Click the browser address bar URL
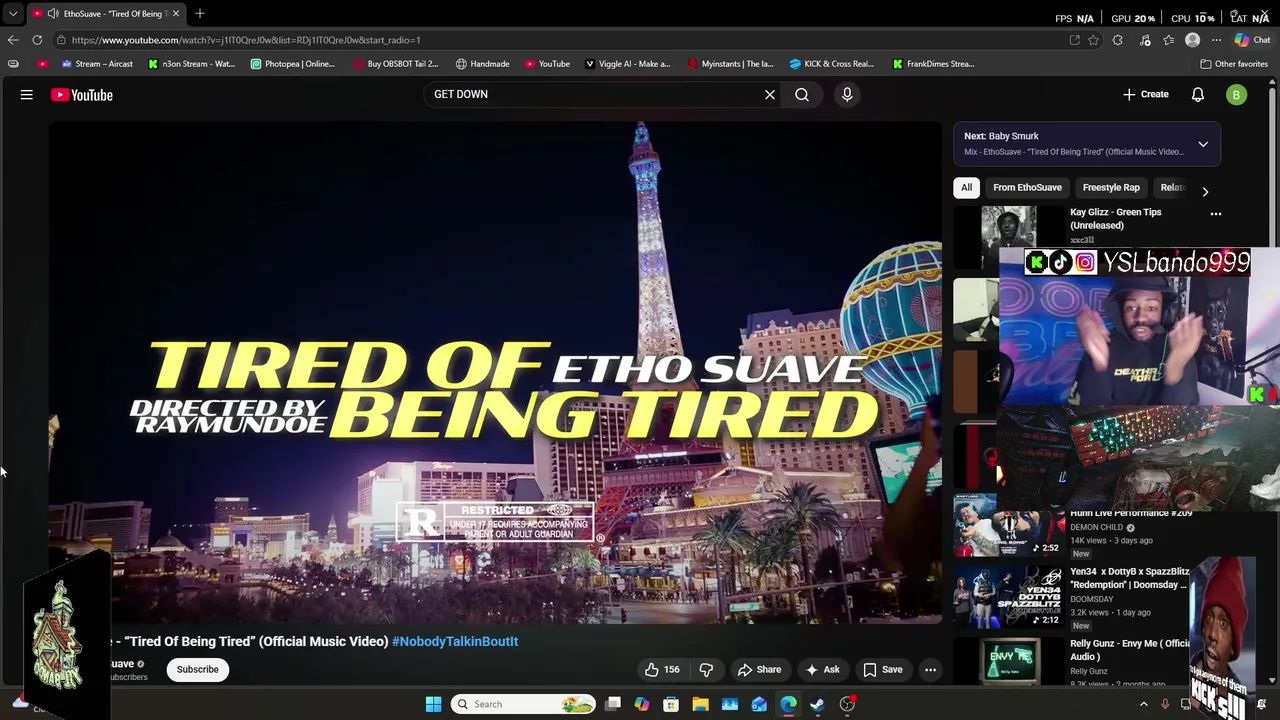This screenshot has height=720, width=1280. click(246, 40)
